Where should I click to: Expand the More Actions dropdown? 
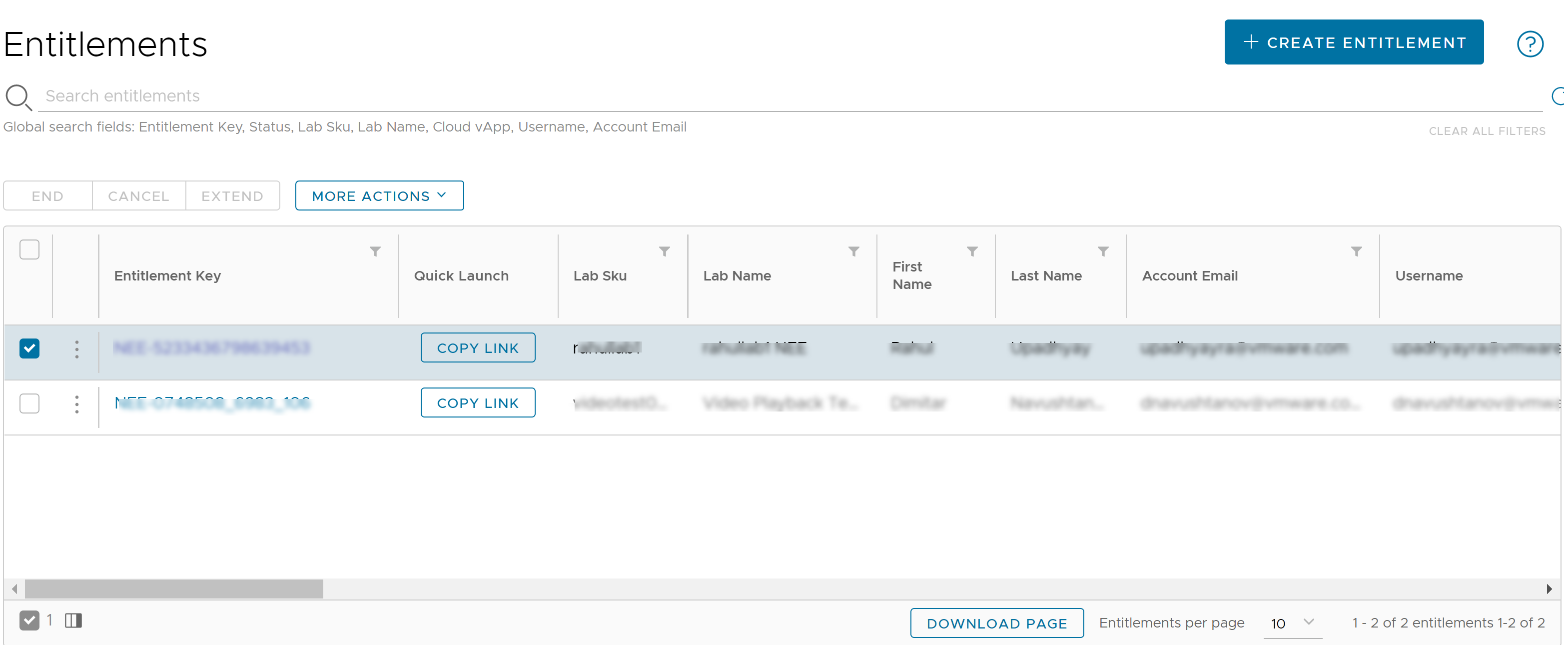point(379,195)
